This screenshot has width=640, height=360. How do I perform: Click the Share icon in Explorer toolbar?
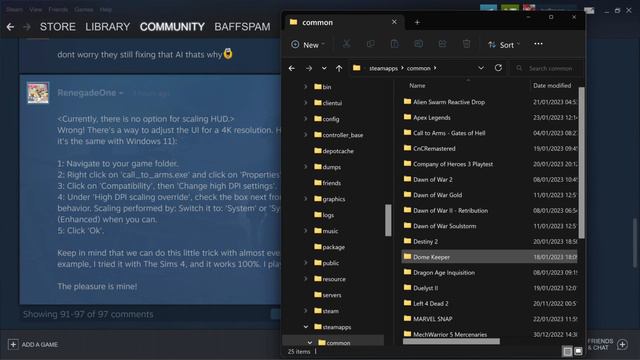(x=442, y=44)
